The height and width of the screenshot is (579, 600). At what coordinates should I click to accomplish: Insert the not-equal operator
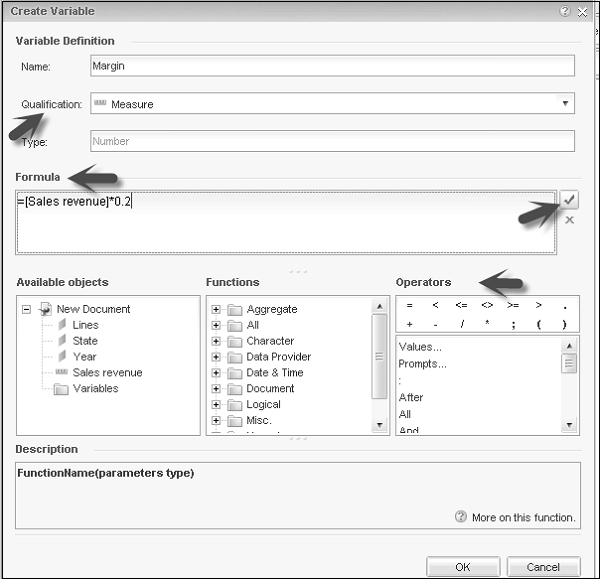(x=487, y=305)
